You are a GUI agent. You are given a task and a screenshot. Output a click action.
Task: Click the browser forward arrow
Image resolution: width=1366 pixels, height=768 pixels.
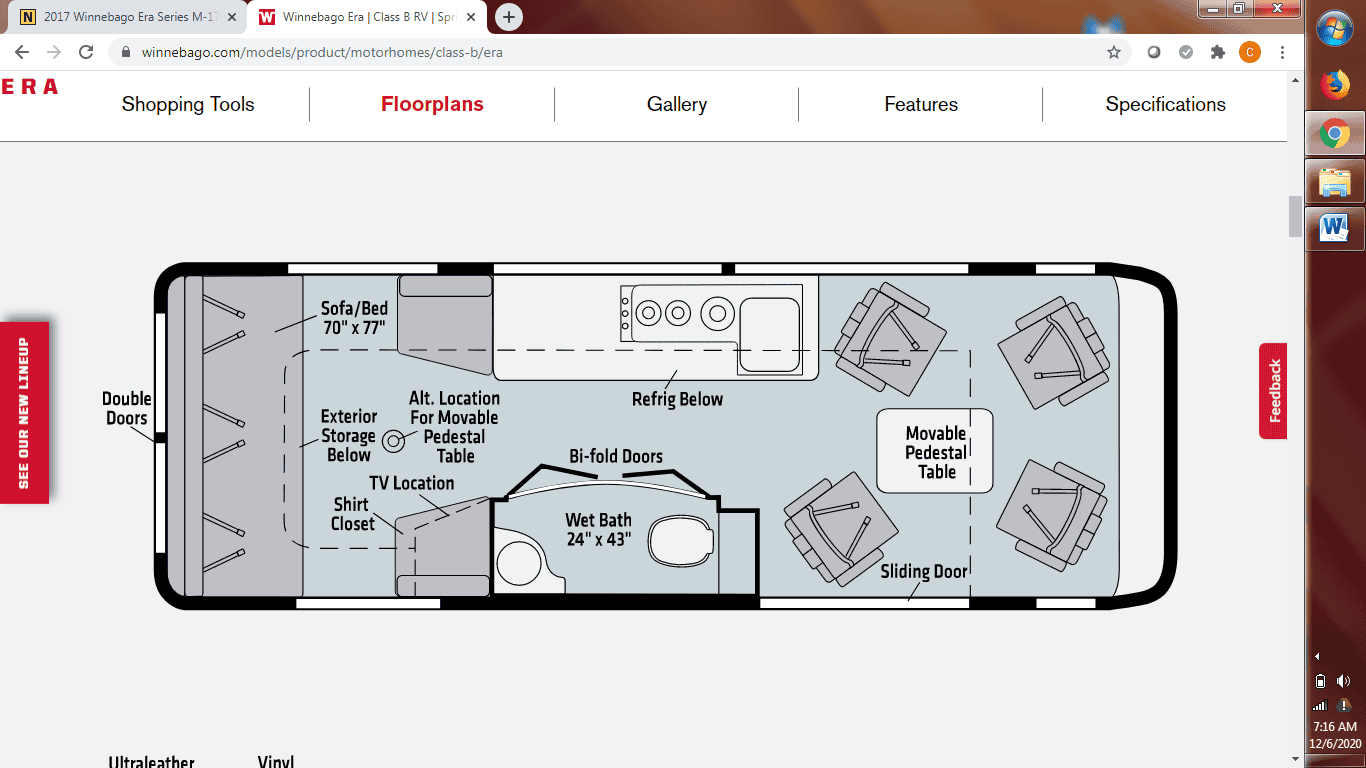[54, 52]
